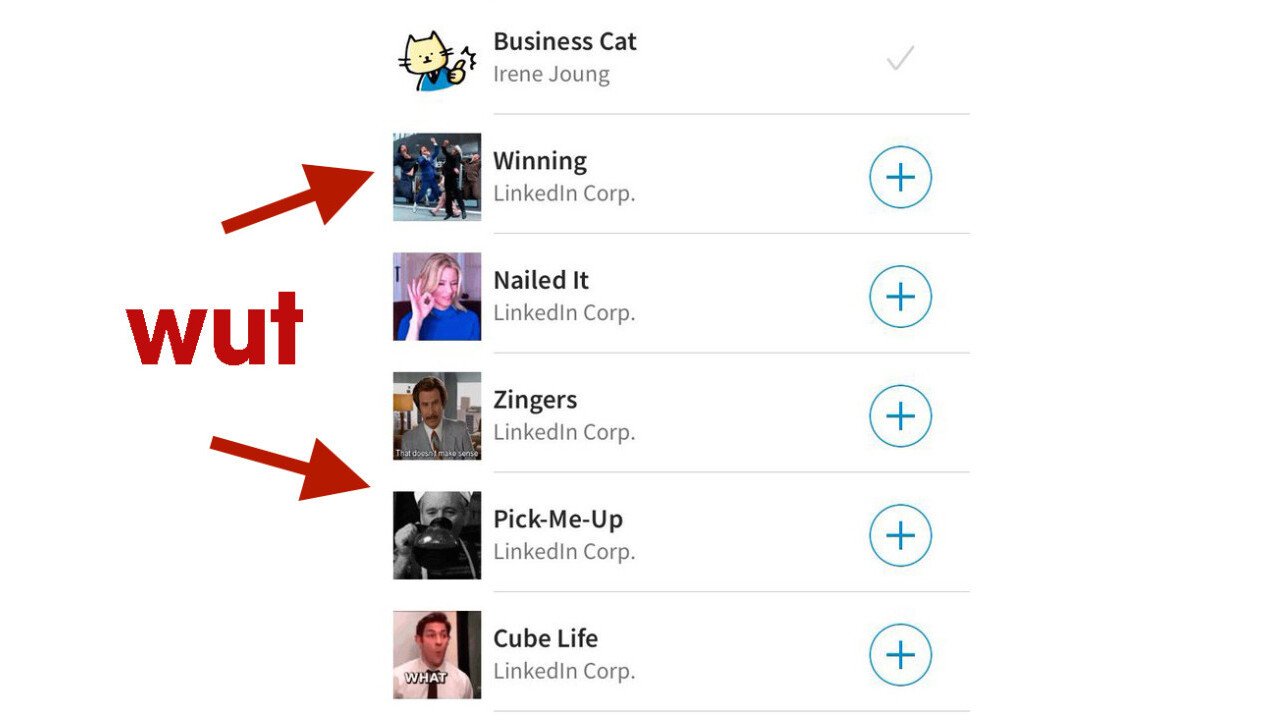Click the Irene Joung author name
The image size is (1271, 715).
pos(551,74)
